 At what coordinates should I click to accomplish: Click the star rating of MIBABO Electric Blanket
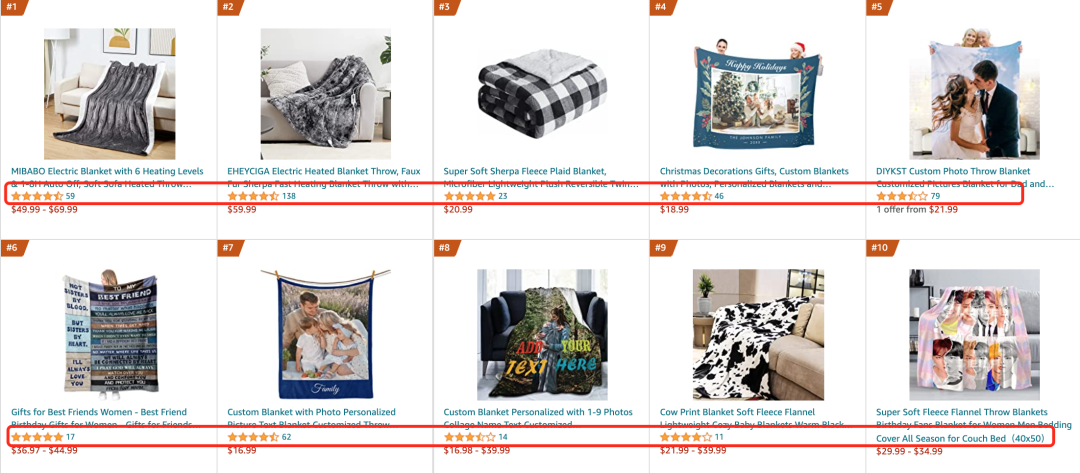[x=37, y=196]
